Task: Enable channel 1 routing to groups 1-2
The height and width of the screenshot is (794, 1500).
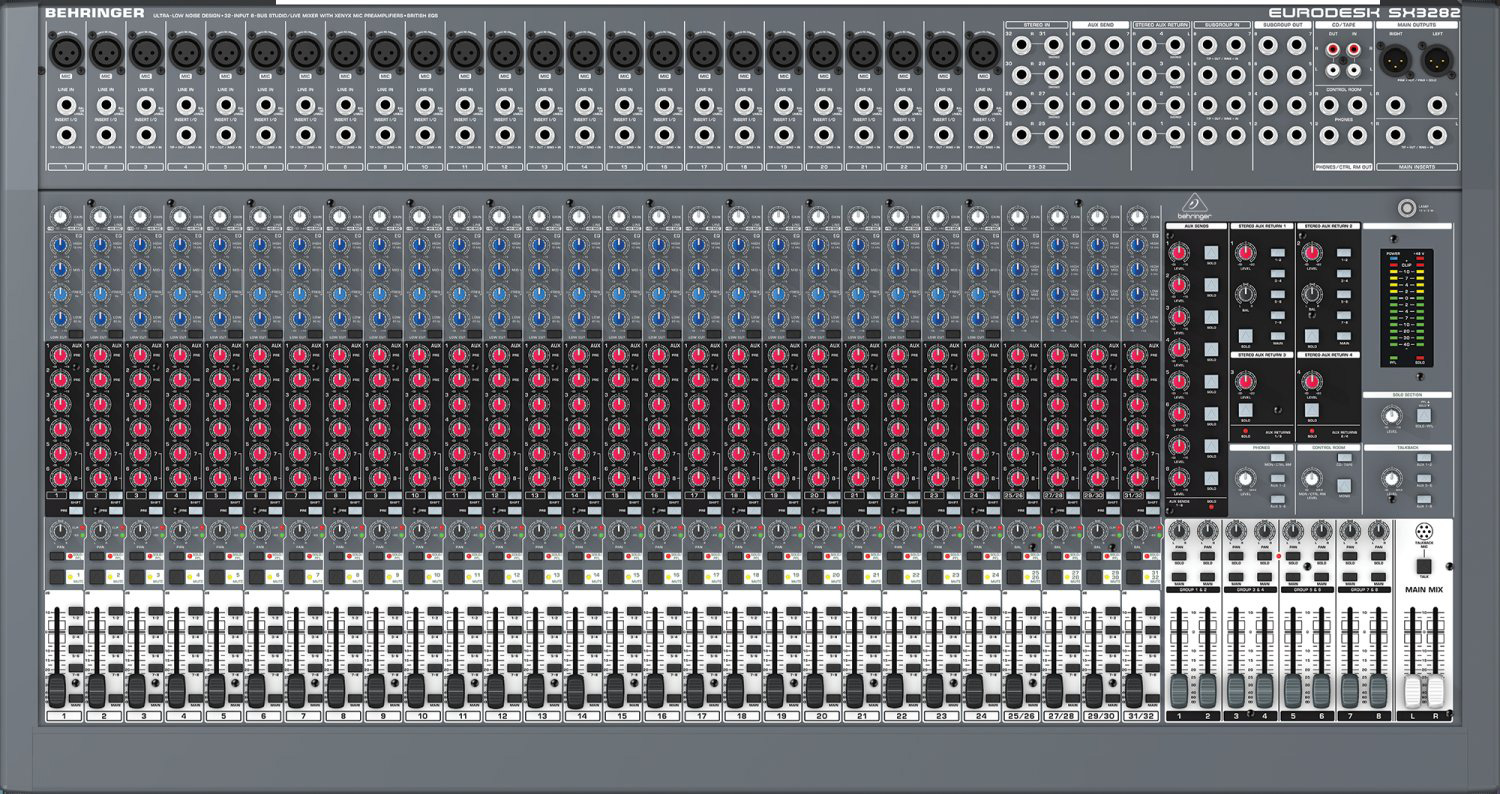Action: pyautogui.click(x=76, y=611)
